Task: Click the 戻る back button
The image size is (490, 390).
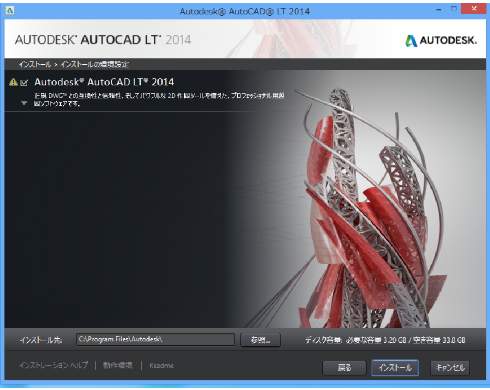Action: [344, 368]
